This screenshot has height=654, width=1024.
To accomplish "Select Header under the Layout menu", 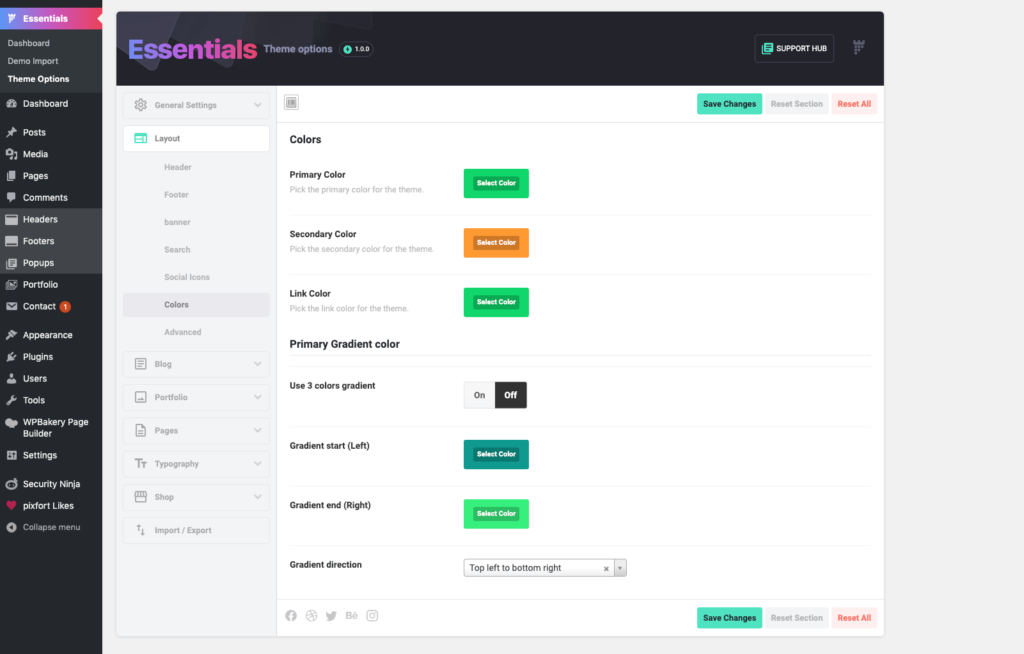I will pos(177,166).
